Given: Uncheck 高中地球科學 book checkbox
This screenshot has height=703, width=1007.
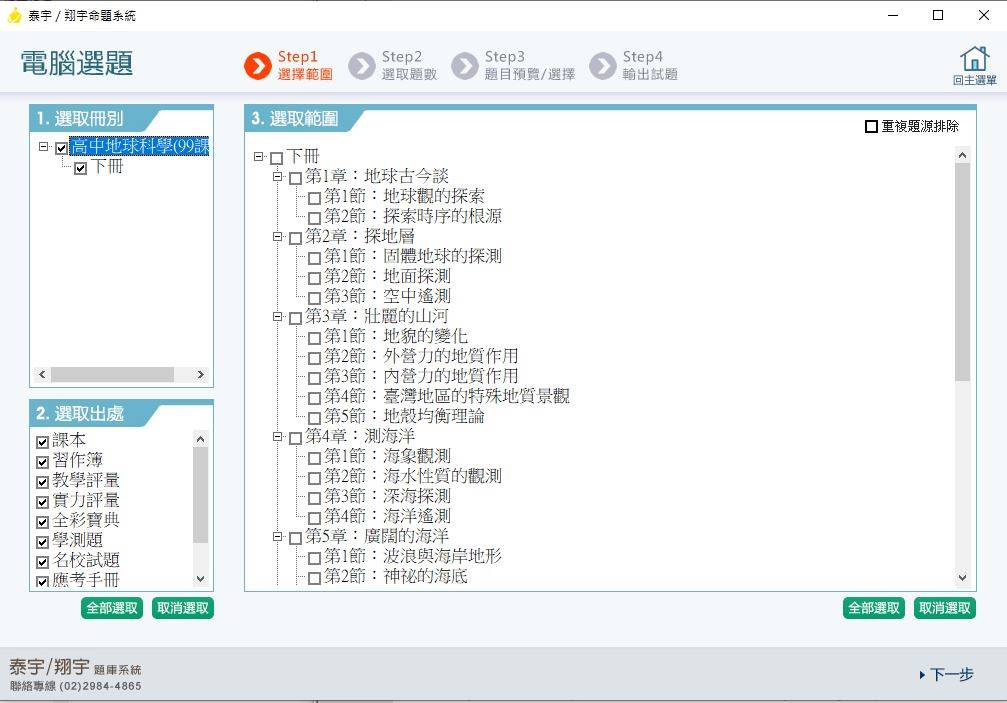Looking at the screenshot, I should (62, 148).
